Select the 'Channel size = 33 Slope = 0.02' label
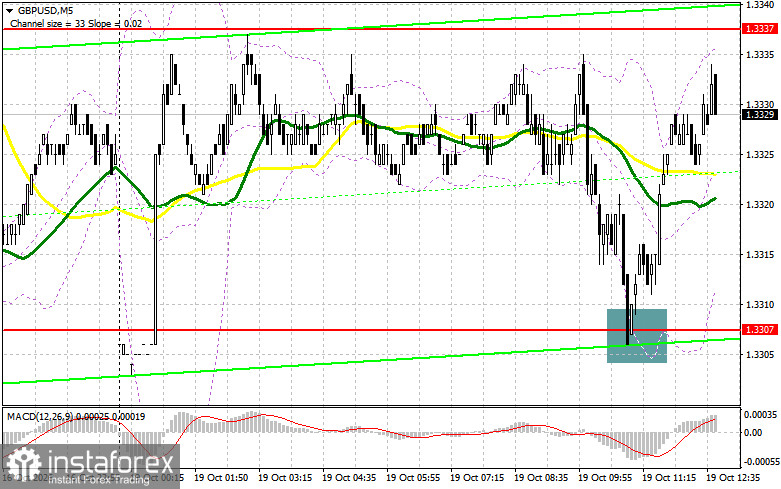This screenshot has height=489, width=781. (x=76, y=23)
